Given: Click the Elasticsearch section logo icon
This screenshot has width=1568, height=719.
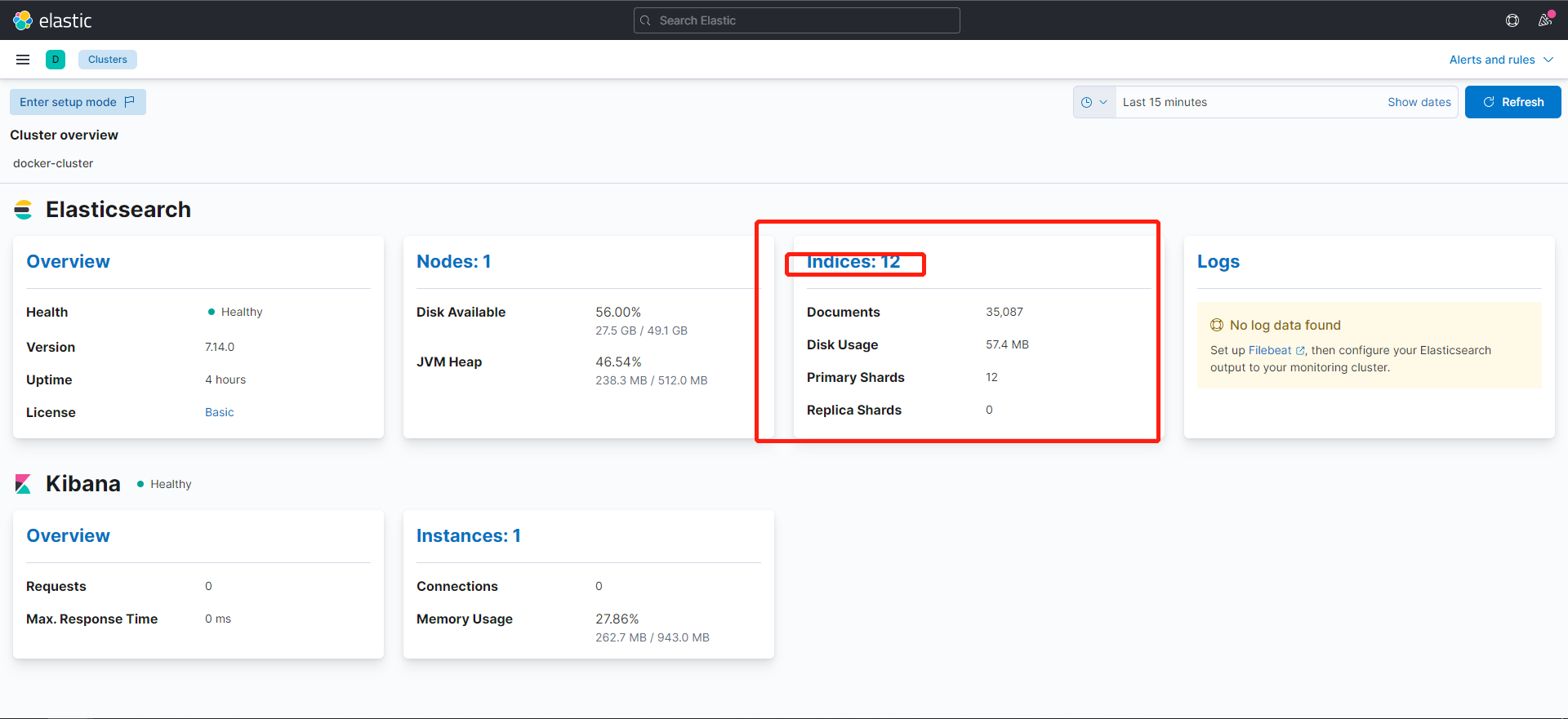Looking at the screenshot, I should pyautogui.click(x=23, y=210).
